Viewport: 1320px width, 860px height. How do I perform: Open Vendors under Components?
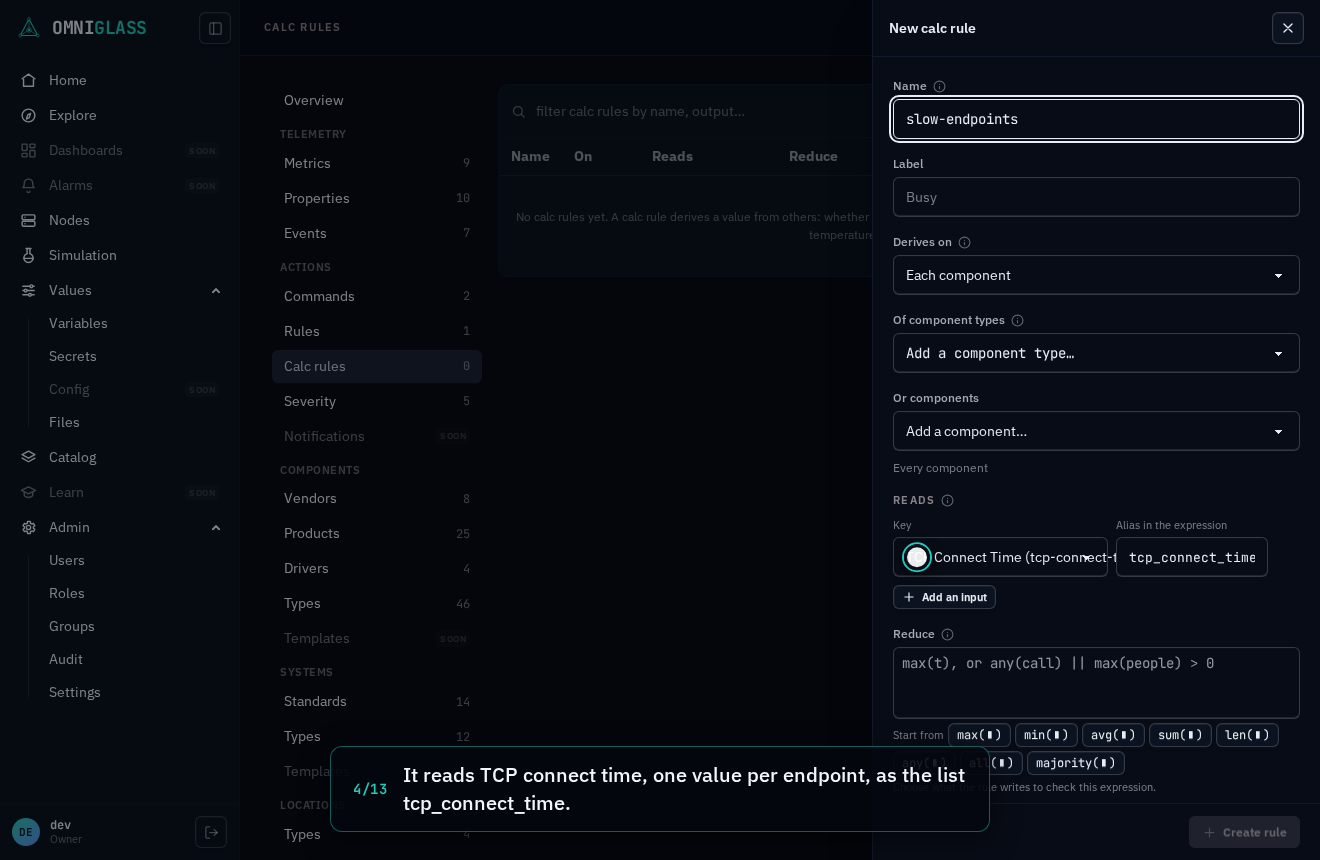tap(376, 498)
